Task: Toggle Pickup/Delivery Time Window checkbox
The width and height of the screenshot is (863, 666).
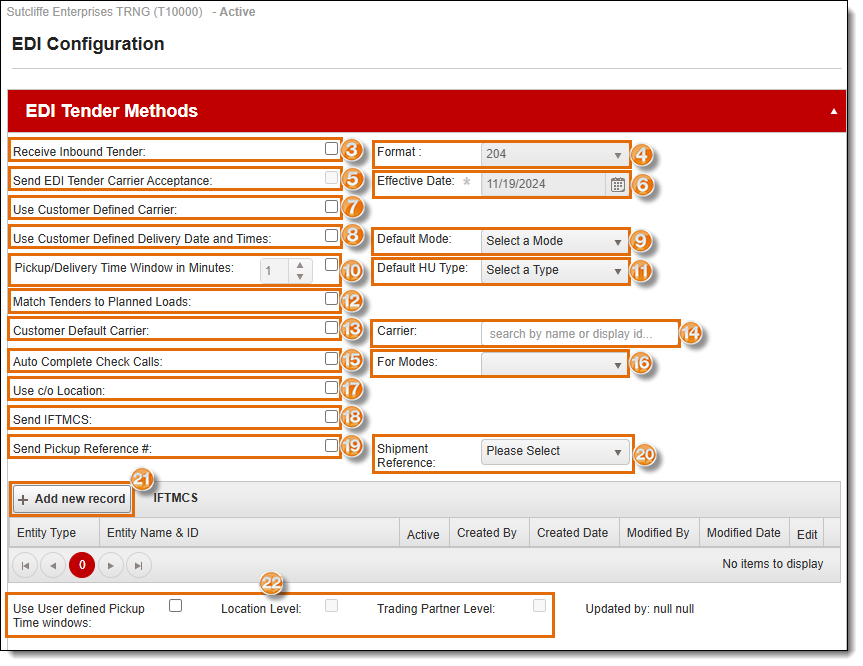Action: point(331,265)
